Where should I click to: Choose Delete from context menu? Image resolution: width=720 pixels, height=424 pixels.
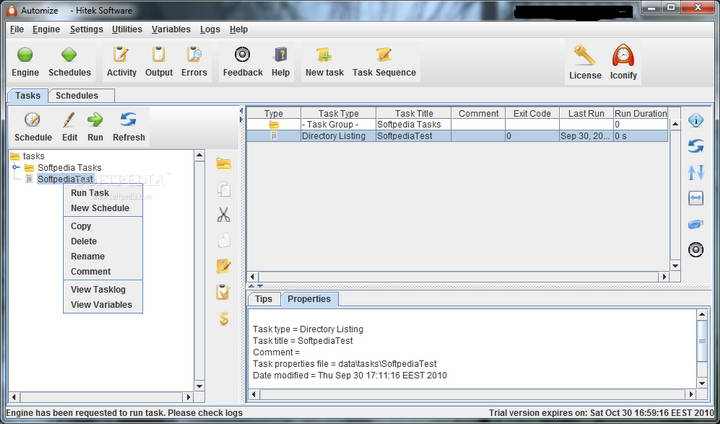coord(103,241)
